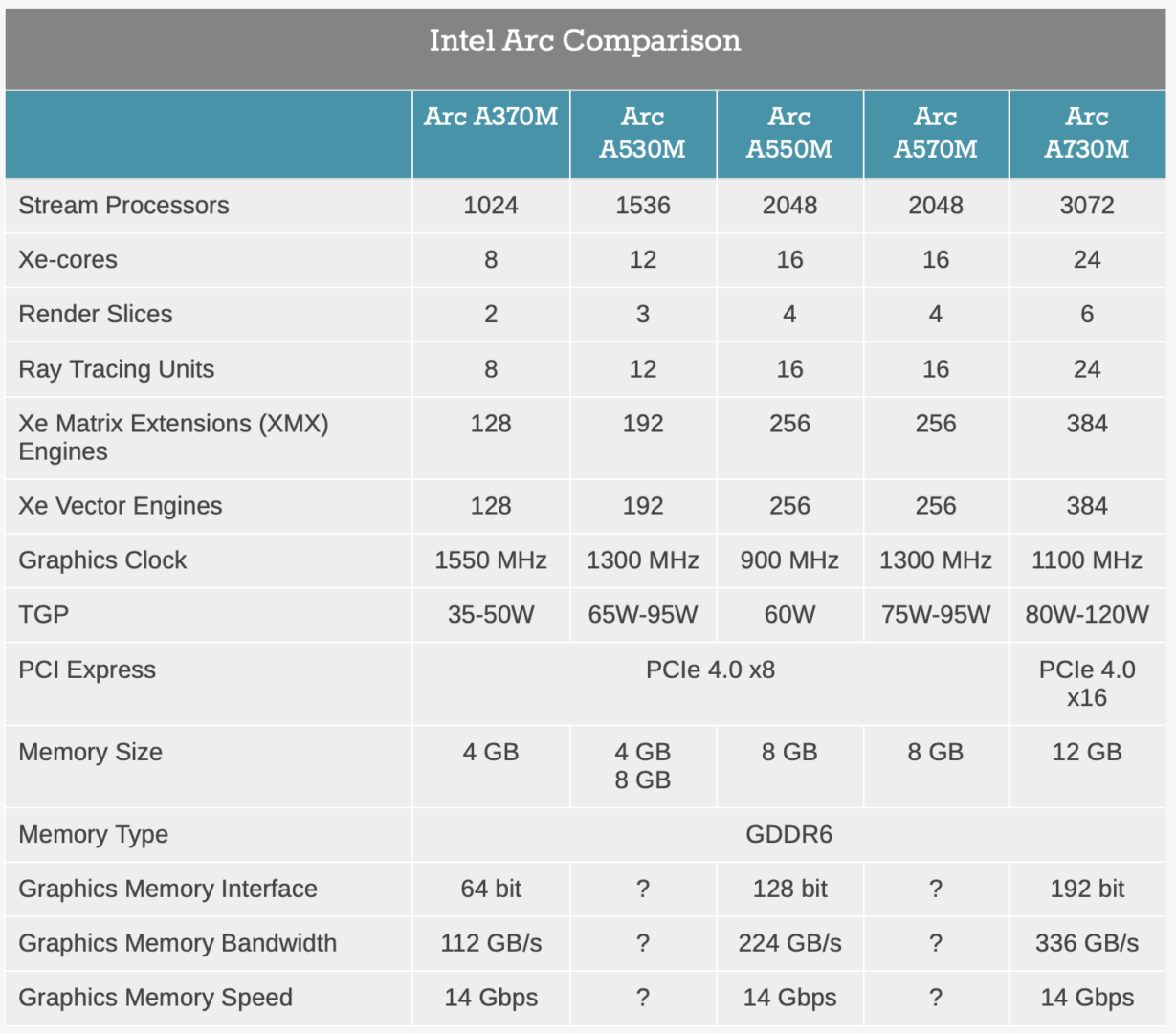Click the "Render Slices" row label
Viewport: 1176px width, 1033px height.
pyautogui.click(x=96, y=315)
